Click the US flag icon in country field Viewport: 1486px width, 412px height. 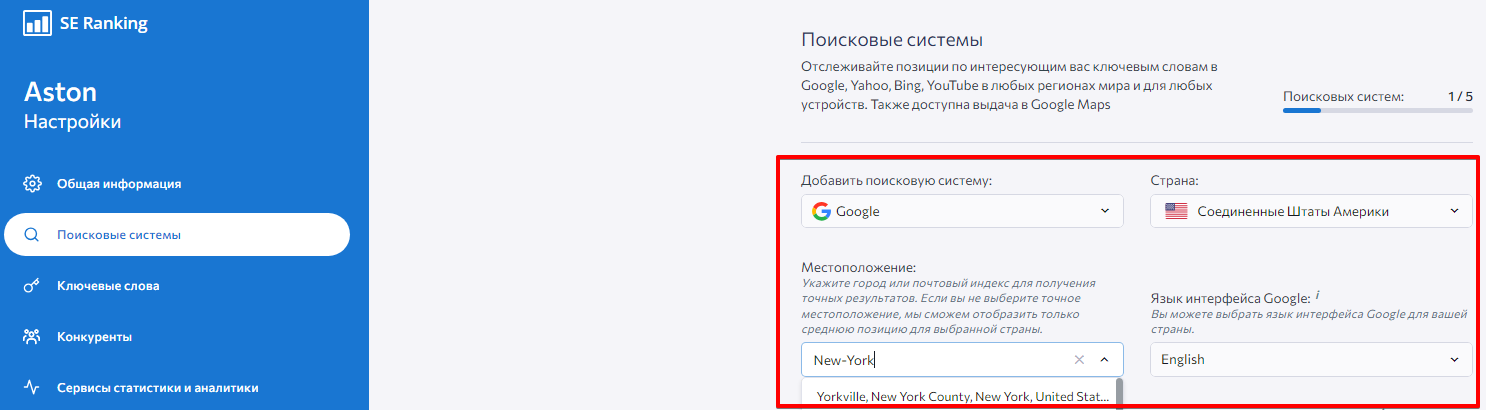coord(1176,211)
